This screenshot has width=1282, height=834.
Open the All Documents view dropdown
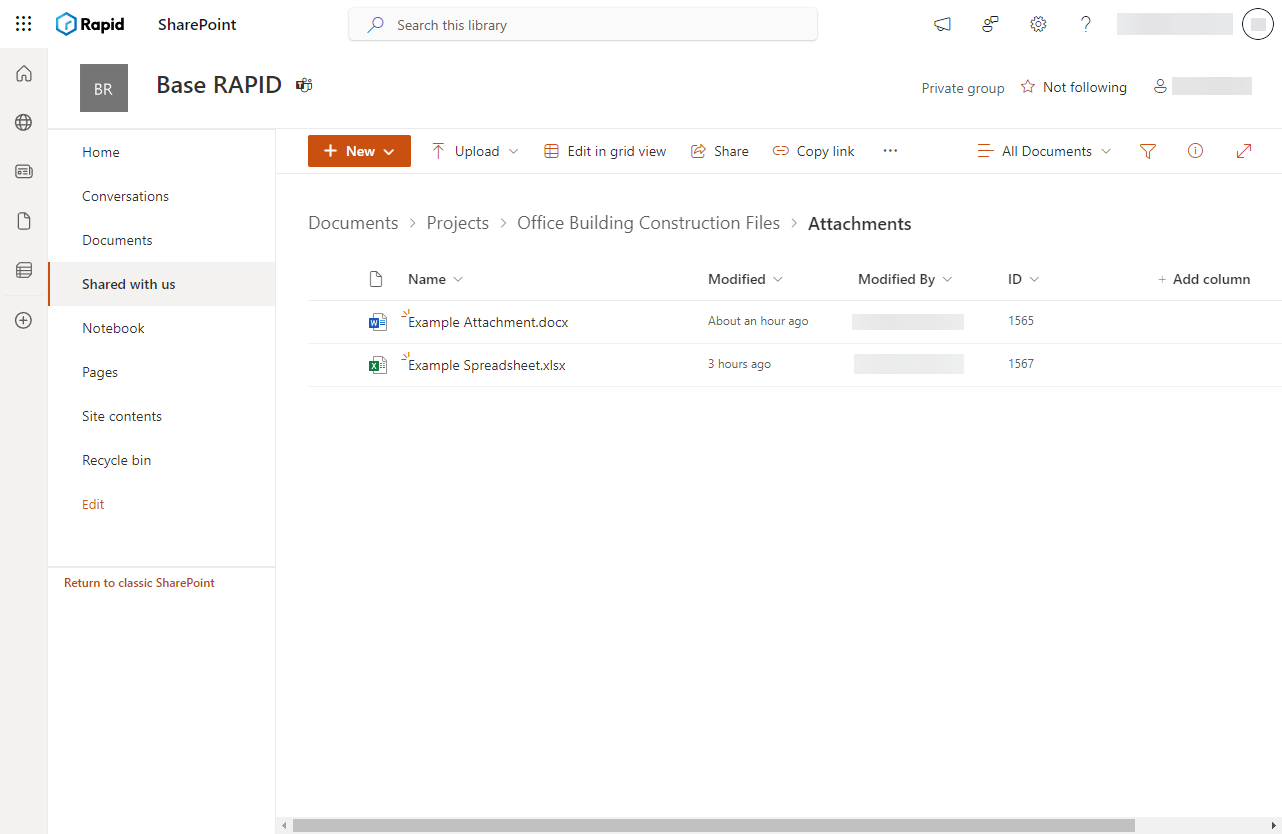pyautogui.click(x=1043, y=150)
